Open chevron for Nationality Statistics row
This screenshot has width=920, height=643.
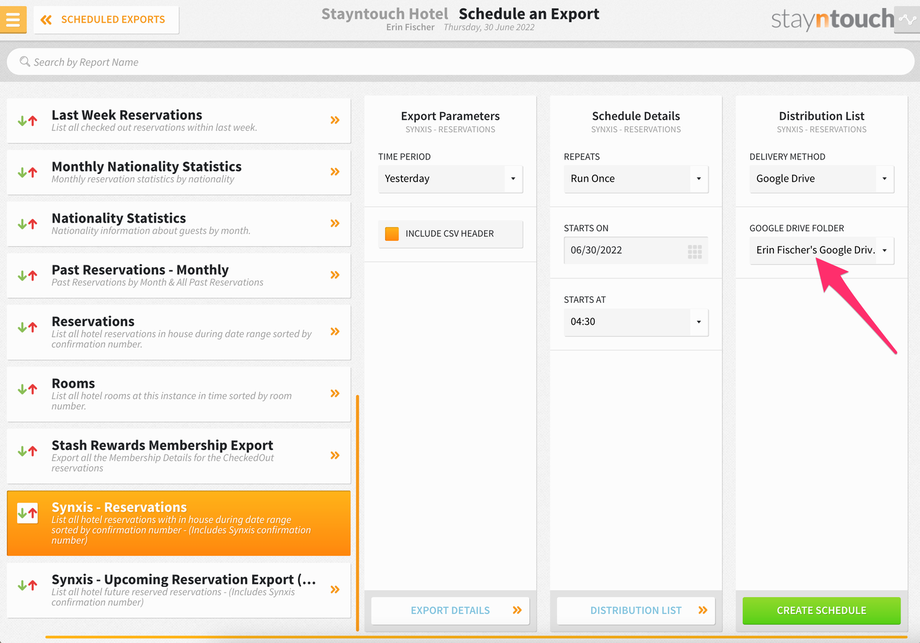click(335, 224)
